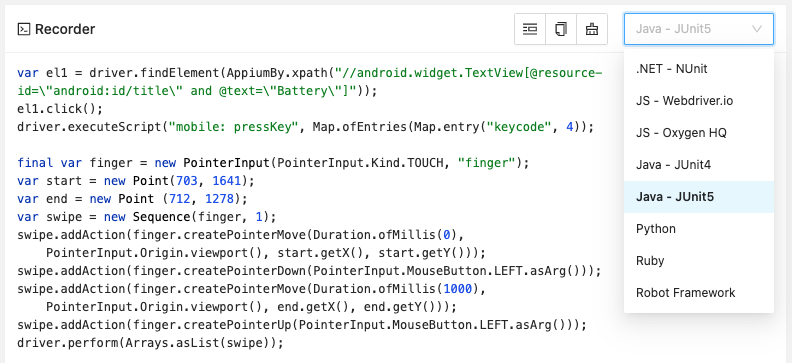Pick Java - JUnit4 from list

point(699,165)
